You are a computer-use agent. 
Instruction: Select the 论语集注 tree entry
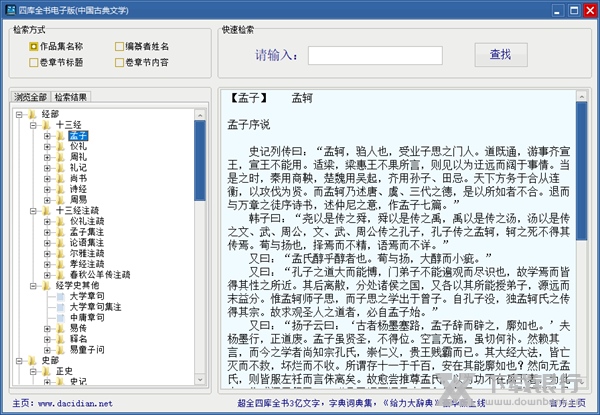87,242
